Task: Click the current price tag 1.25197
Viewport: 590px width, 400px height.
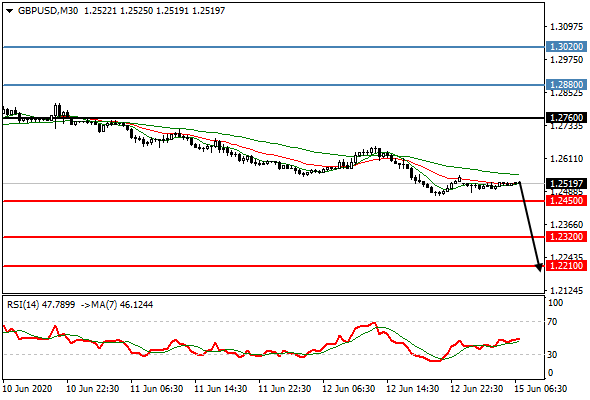Action: (x=566, y=184)
